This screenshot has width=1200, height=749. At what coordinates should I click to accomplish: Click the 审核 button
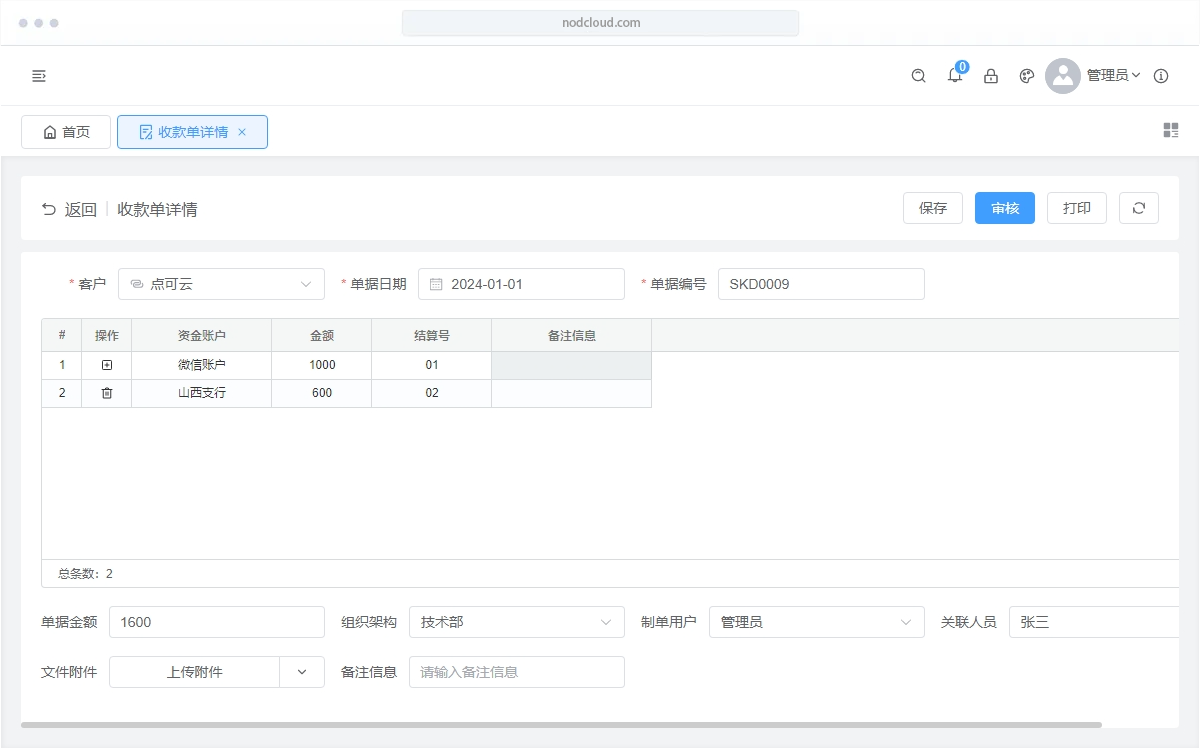[1004, 208]
